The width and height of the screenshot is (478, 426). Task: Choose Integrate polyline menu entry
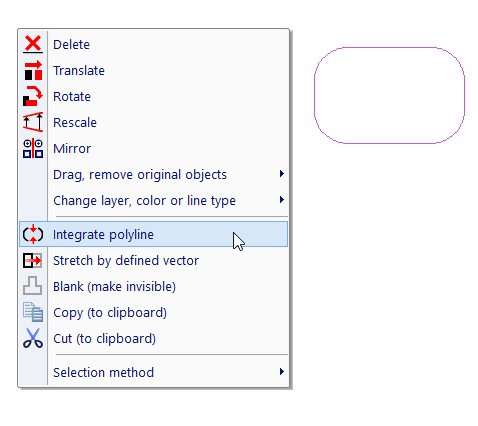tap(153, 234)
